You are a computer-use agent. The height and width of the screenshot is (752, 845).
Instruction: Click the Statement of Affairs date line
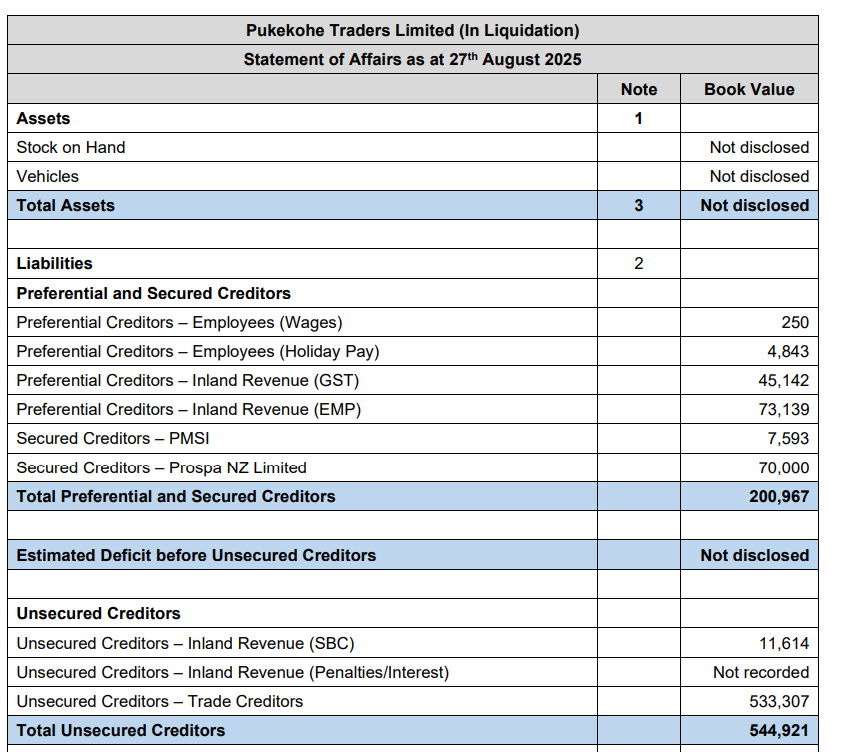(412, 60)
